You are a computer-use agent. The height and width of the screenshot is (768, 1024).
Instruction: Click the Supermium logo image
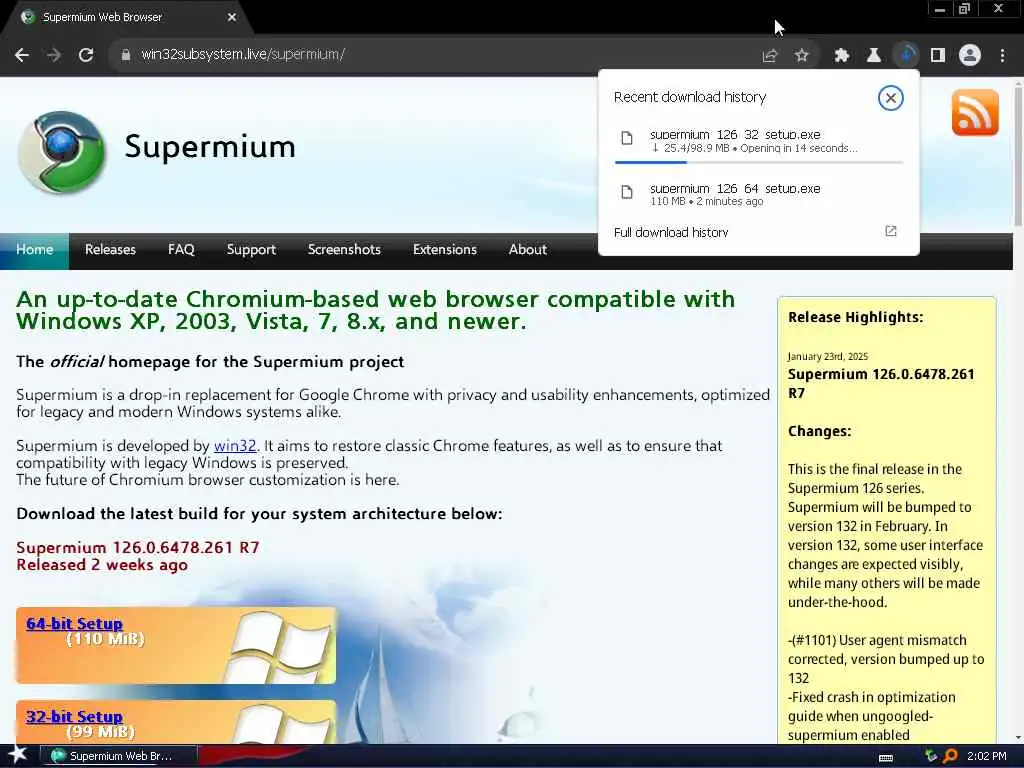click(x=62, y=152)
